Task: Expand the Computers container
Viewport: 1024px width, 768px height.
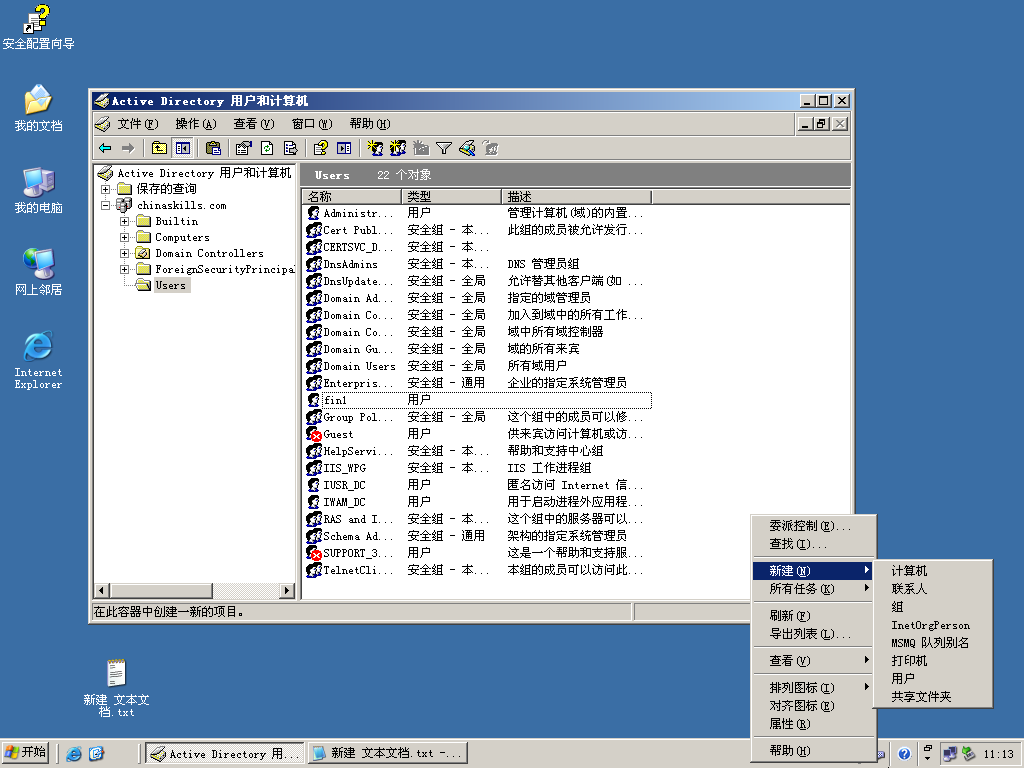Action: point(124,237)
